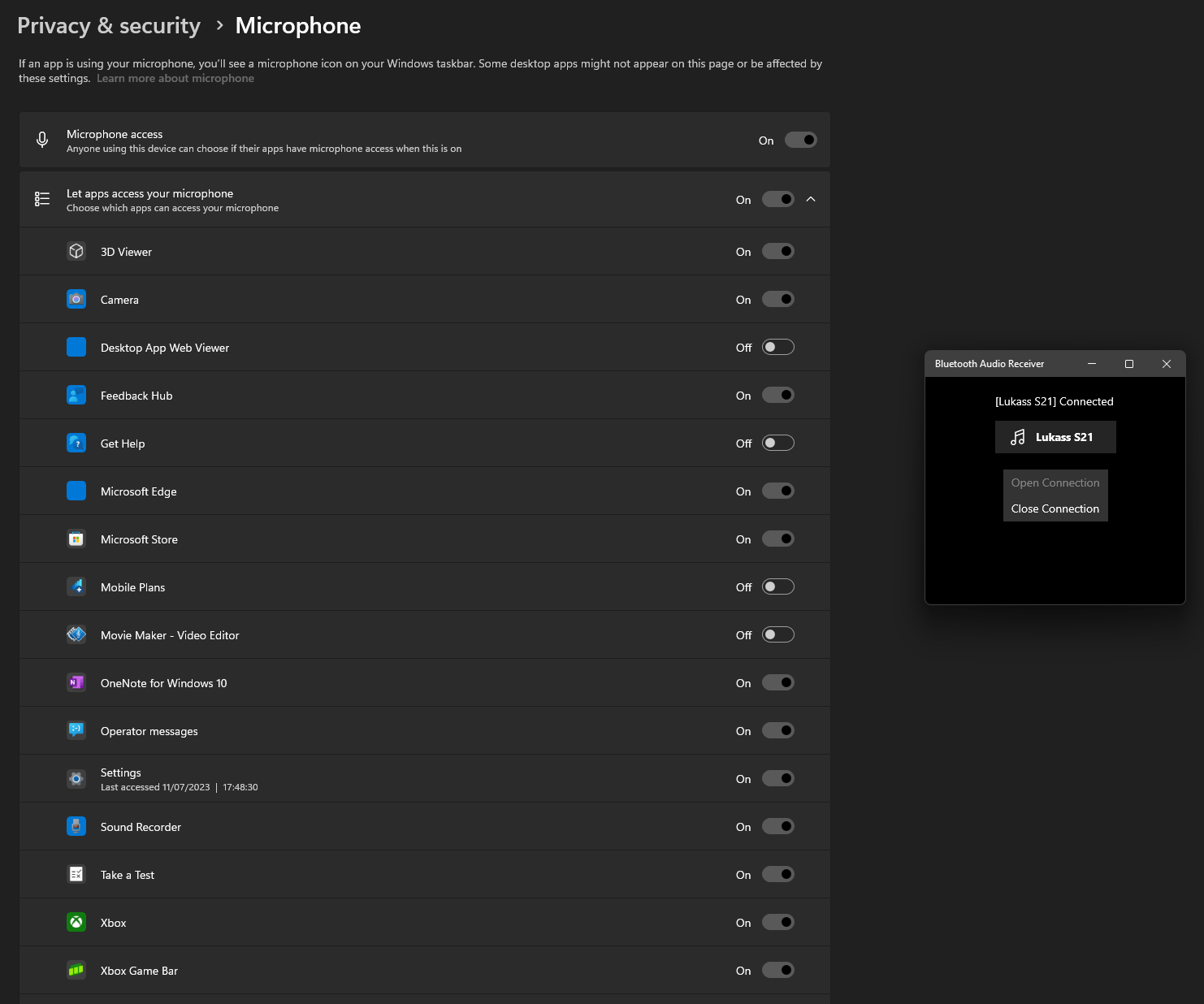Click Close Connection in Bluetooth Audio Receiver

pyautogui.click(x=1055, y=508)
